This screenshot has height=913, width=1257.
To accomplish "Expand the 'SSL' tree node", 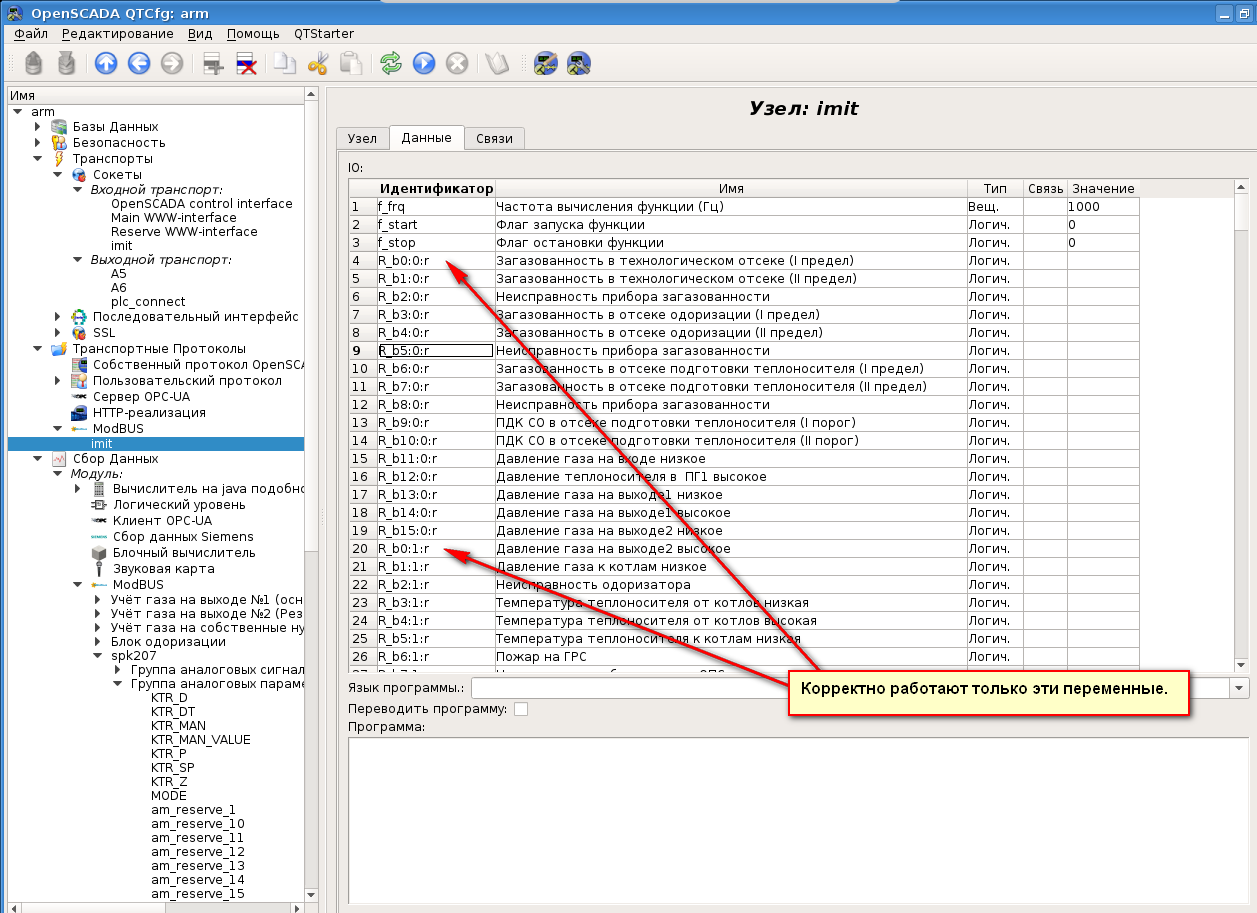I will [58, 333].
